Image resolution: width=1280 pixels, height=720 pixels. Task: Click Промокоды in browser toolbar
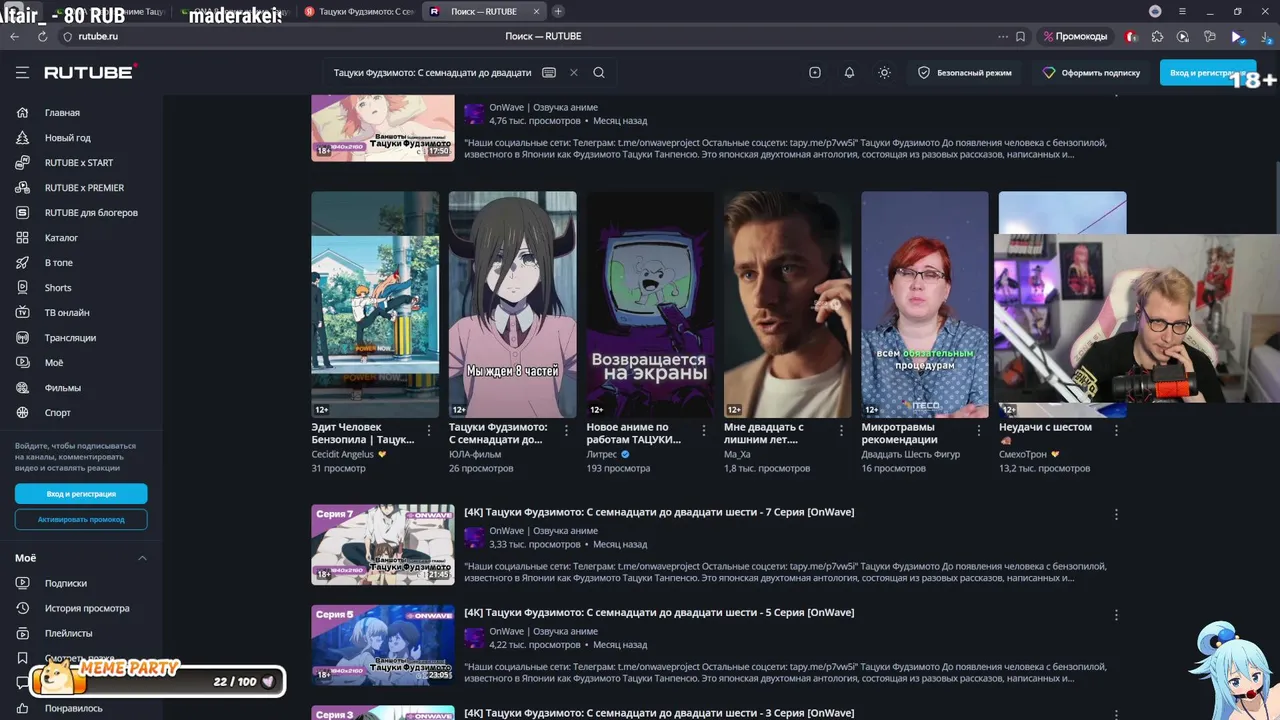pos(1075,36)
